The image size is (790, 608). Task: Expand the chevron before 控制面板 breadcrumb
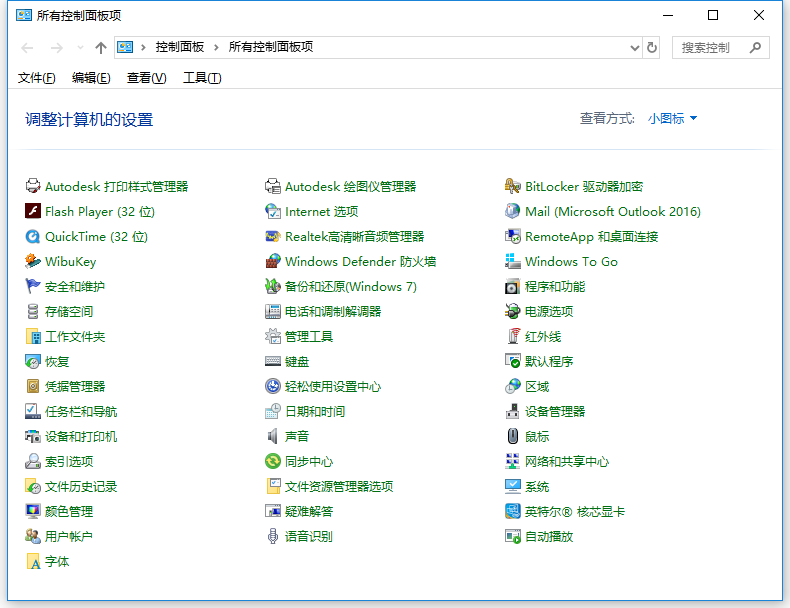143,48
